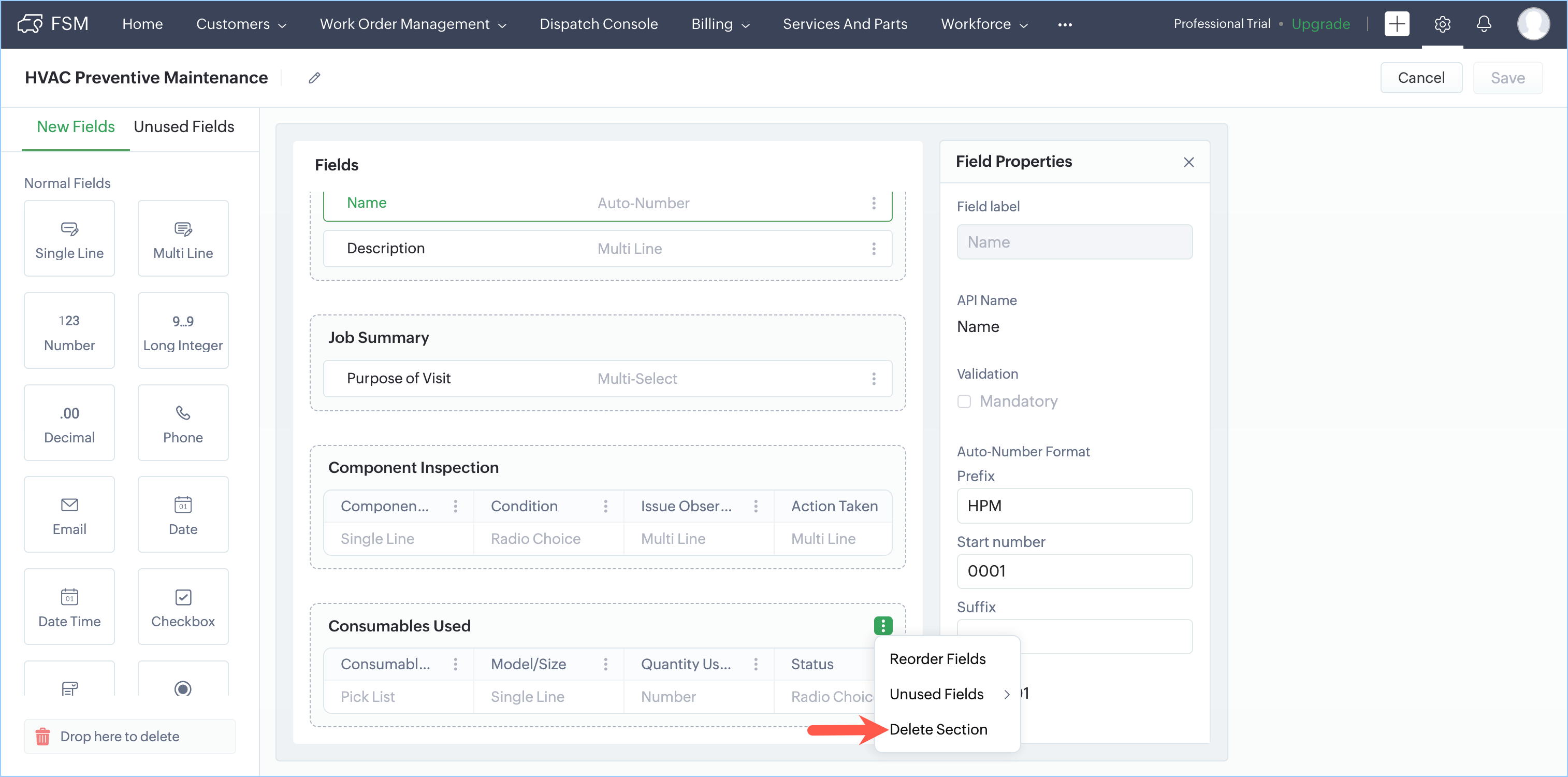Select the Date Time field type tile
This screenshot has height=777, width=1568.
[69, 607]
